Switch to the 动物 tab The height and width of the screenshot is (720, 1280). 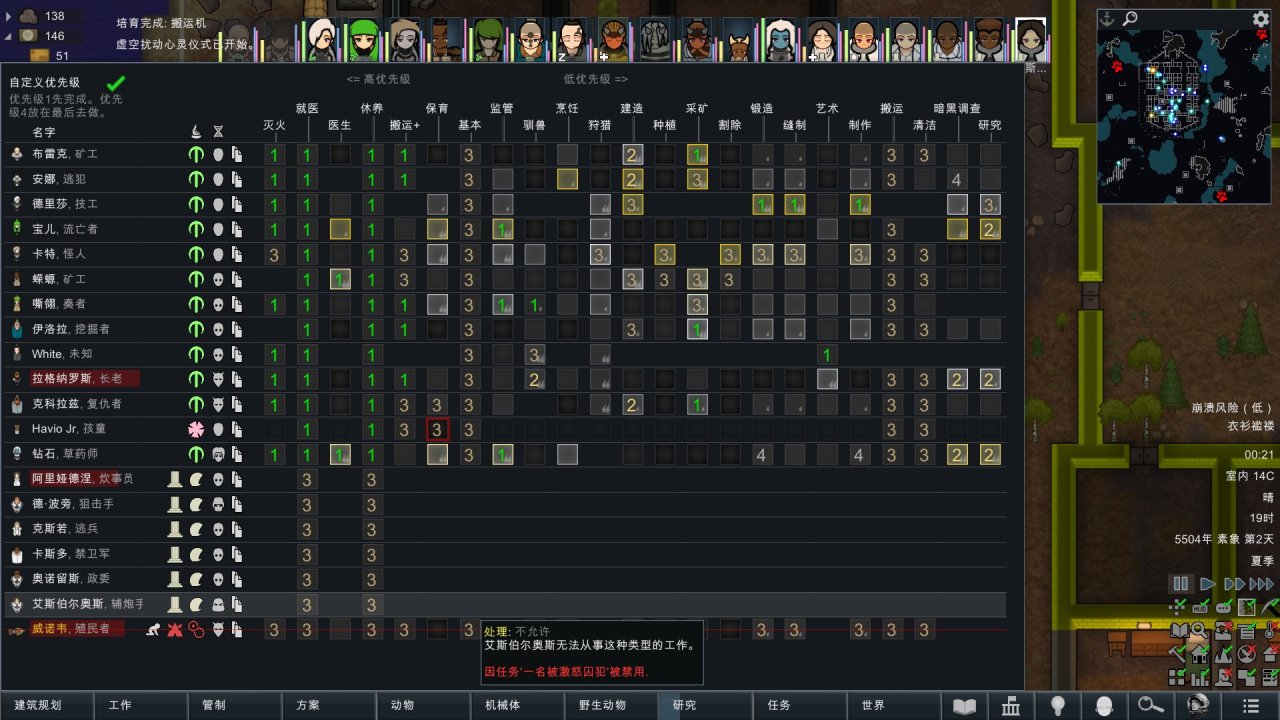(x=423, y=705)
